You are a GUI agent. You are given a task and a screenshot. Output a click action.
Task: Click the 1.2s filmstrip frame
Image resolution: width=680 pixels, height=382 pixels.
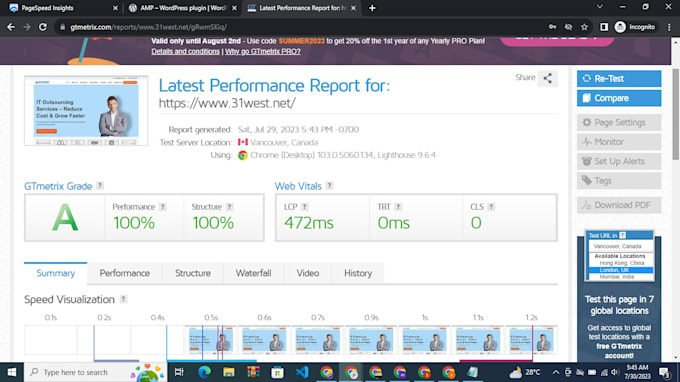pyautogui.click(x=531, y=340)
